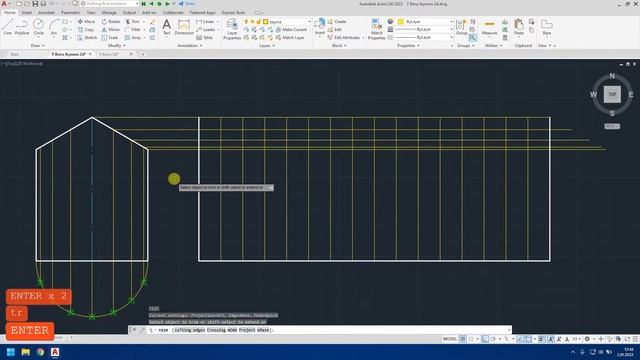Click the Scale tool
The height and width of the screenshot is (360, 640).
click(x=110, y=38)
